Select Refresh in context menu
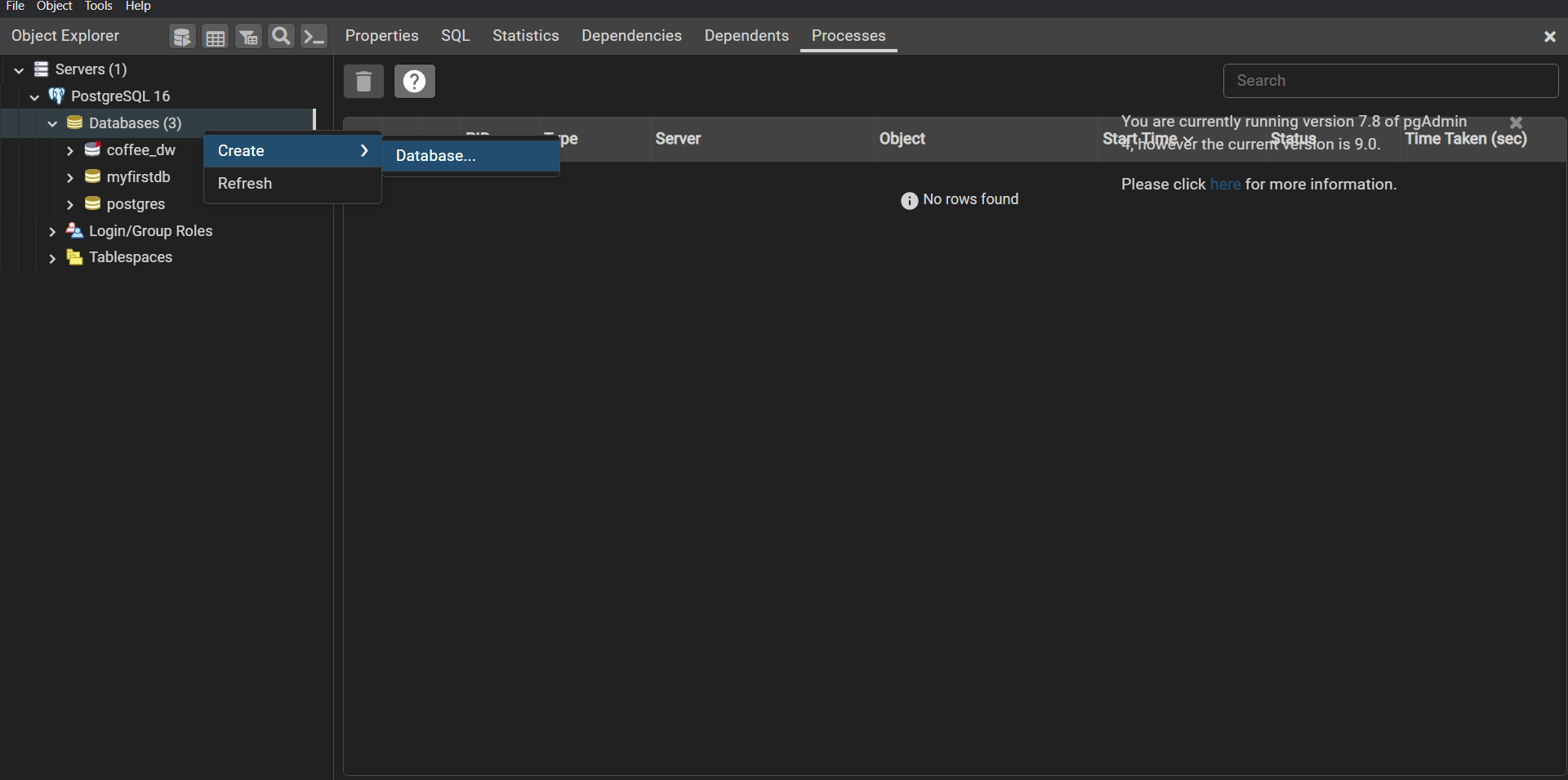The height and width of the screenshot is (780, 1568). click(292, 184)
